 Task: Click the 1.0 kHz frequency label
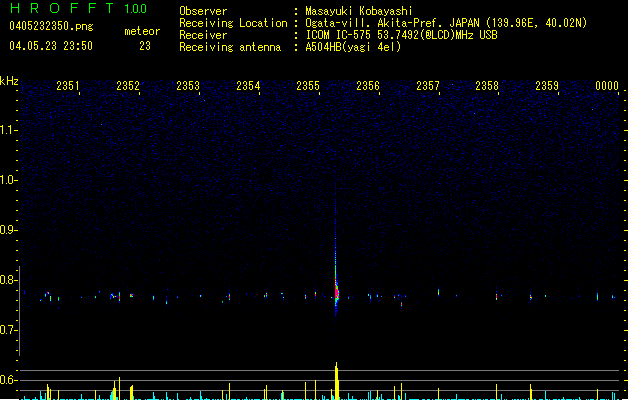pos(9,180)
